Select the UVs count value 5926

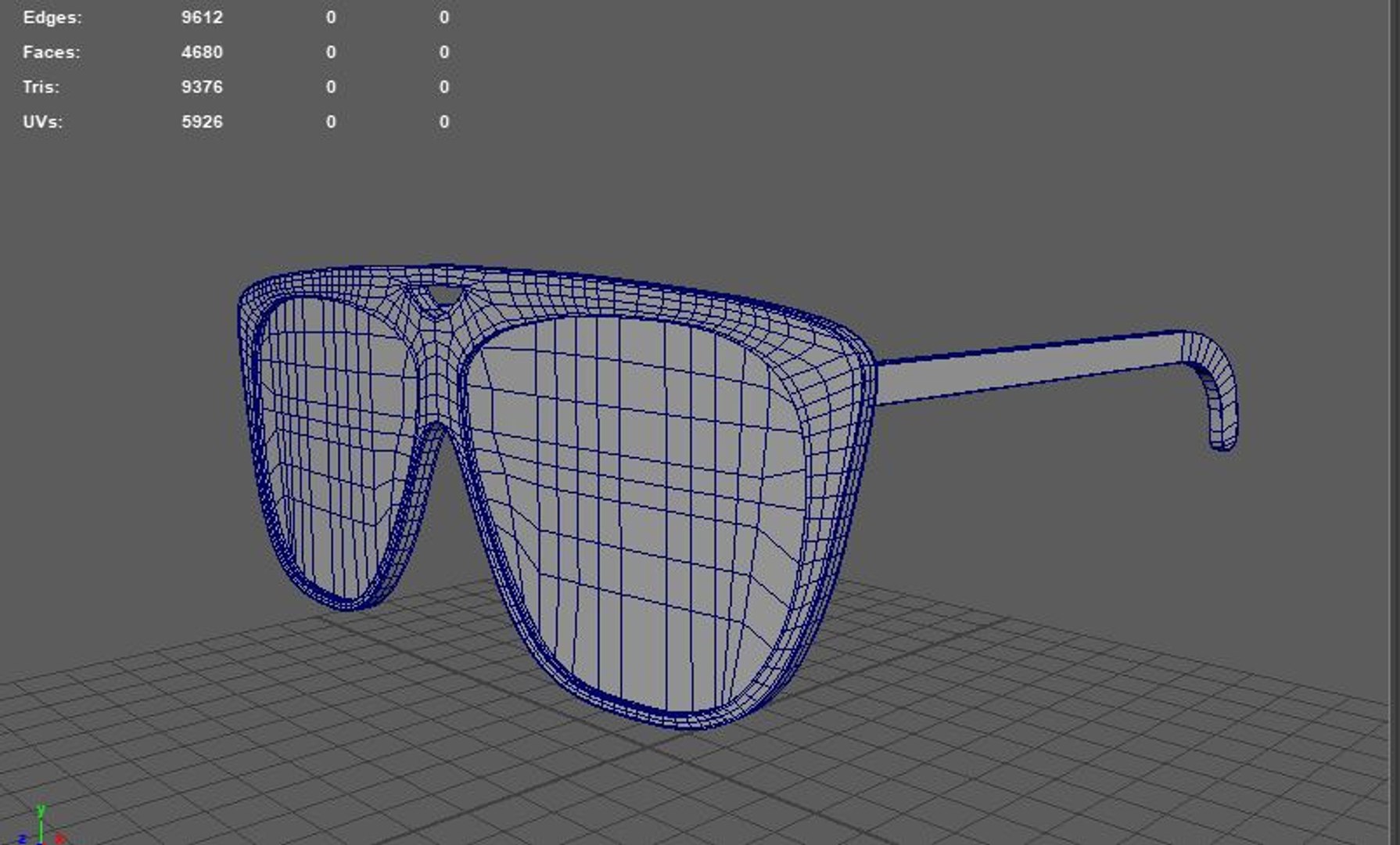[x=202, y=122]
